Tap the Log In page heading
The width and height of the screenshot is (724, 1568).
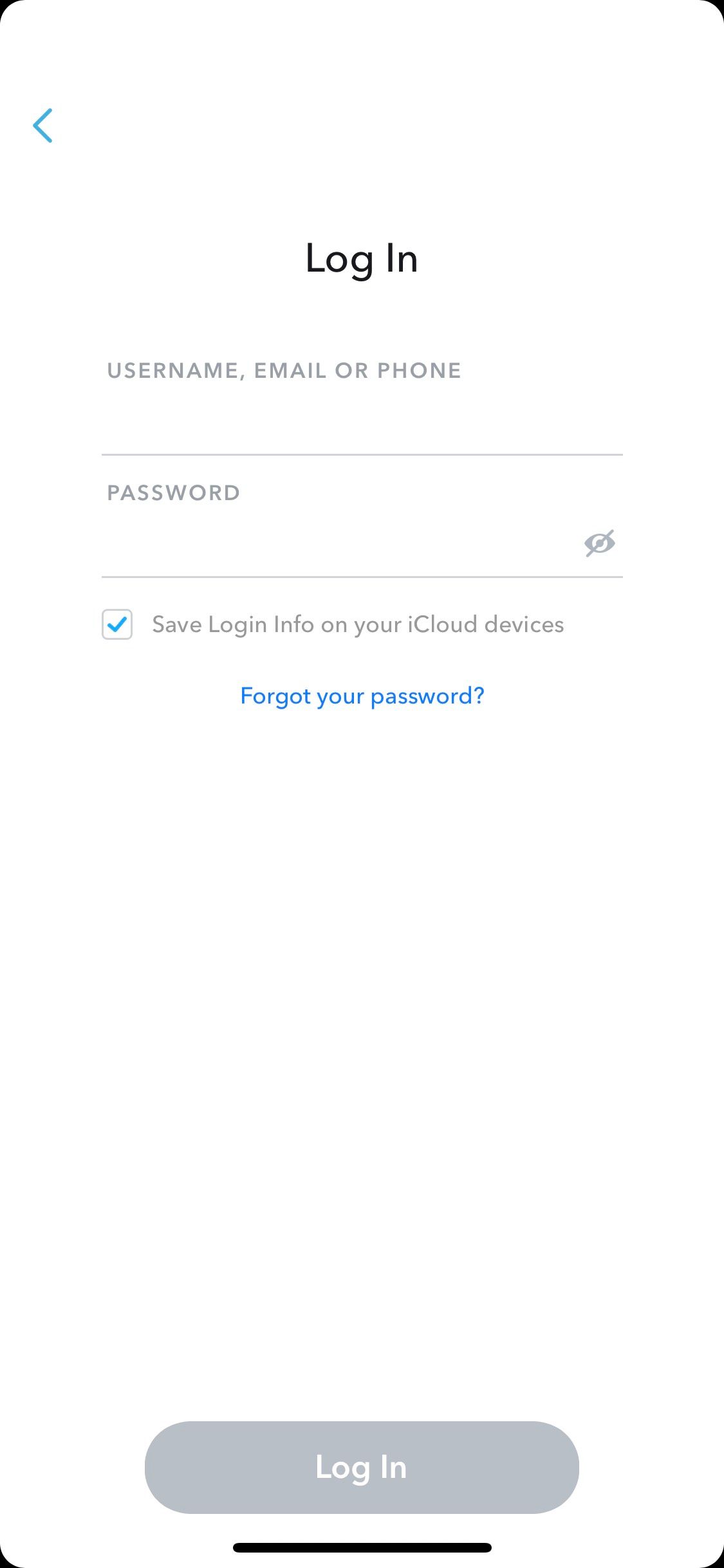pos(362,259)
